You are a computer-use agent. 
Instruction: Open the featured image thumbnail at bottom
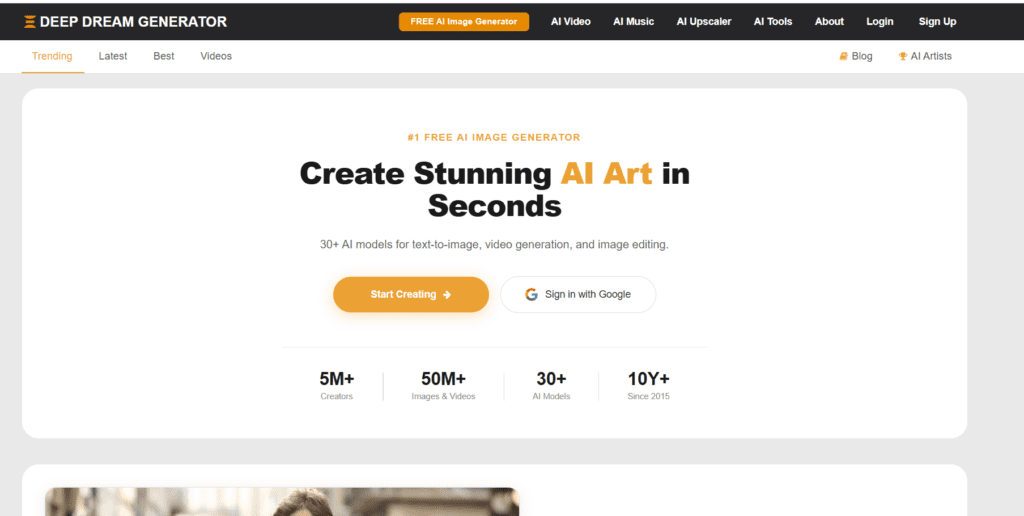282,502
